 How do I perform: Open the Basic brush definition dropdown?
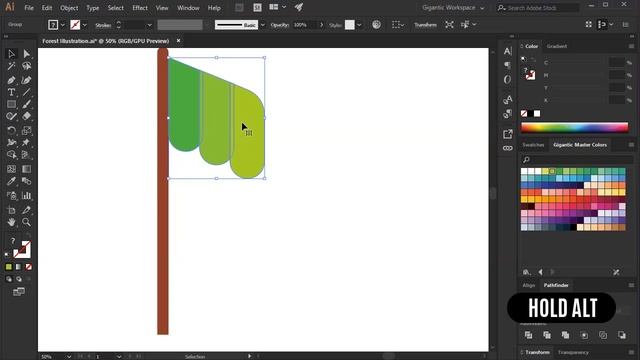(x=262, y=25)
